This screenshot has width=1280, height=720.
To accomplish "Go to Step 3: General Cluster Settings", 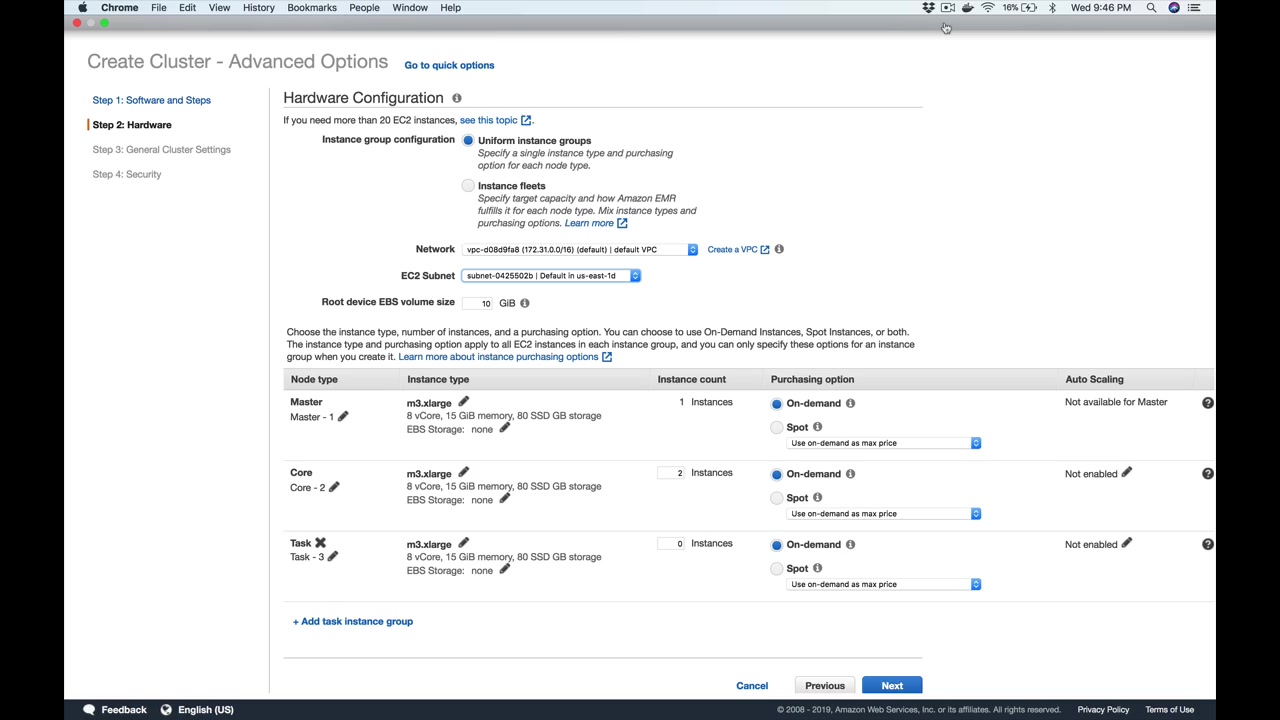I will coord(161,150).
